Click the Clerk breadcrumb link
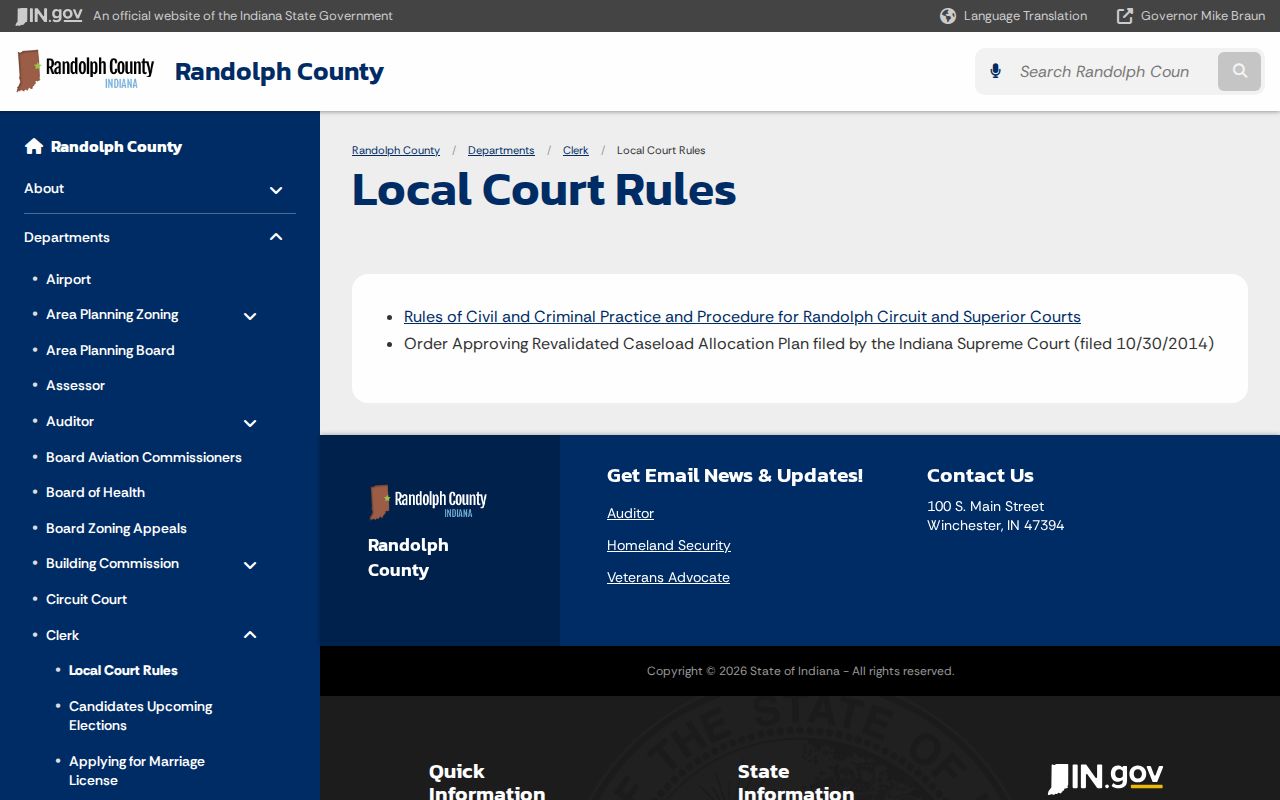 (576, 150)
